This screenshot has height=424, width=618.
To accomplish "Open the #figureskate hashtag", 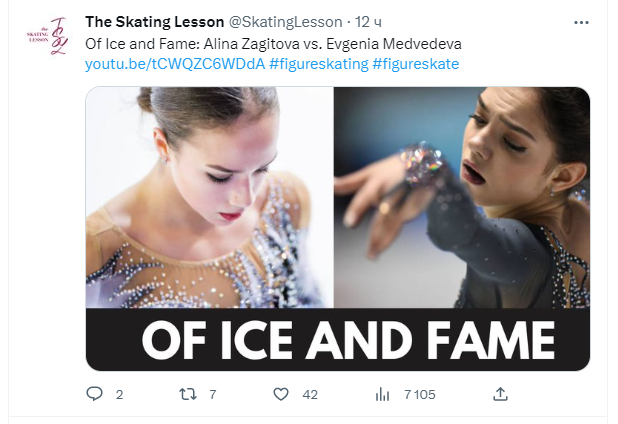I will pos(416,63).
